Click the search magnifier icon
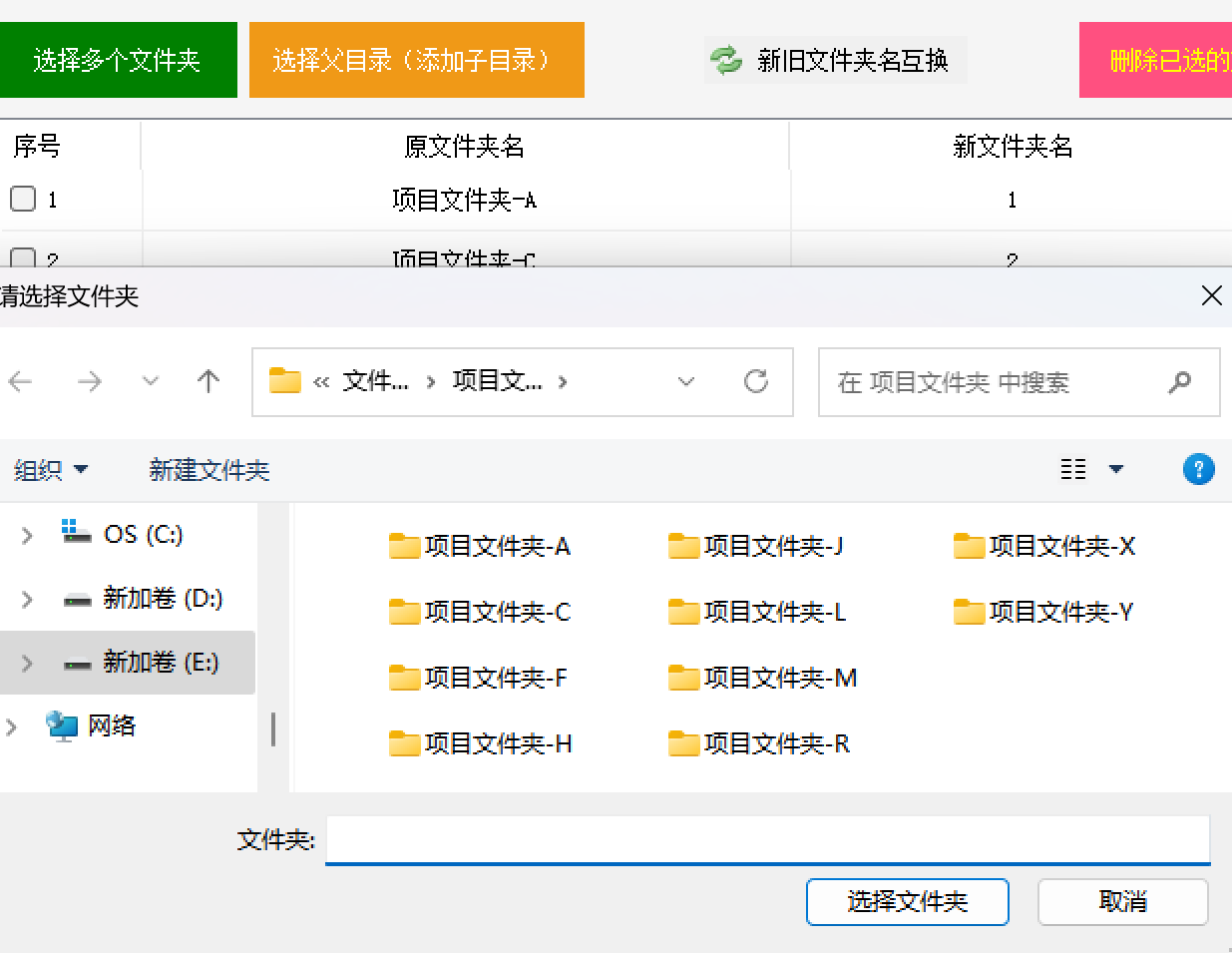1232x953 pixels. point(1181,382)
